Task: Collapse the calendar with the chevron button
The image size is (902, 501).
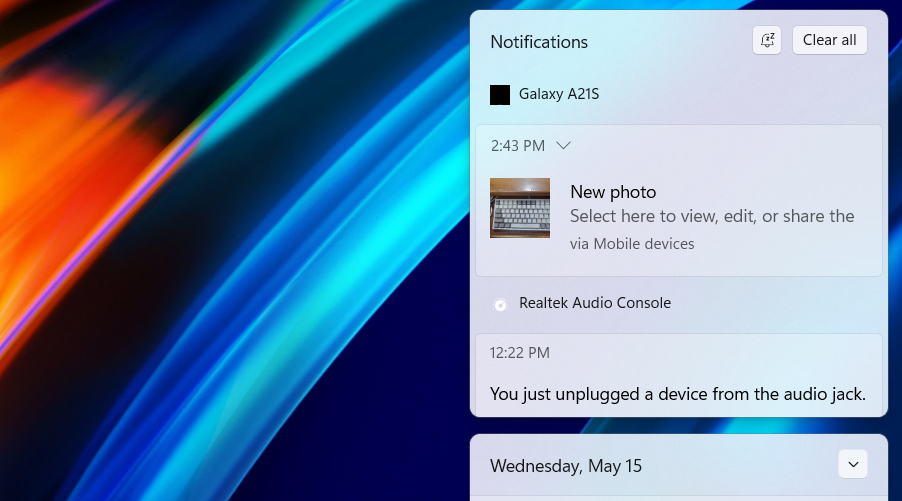Action: [x=853, y=464]
